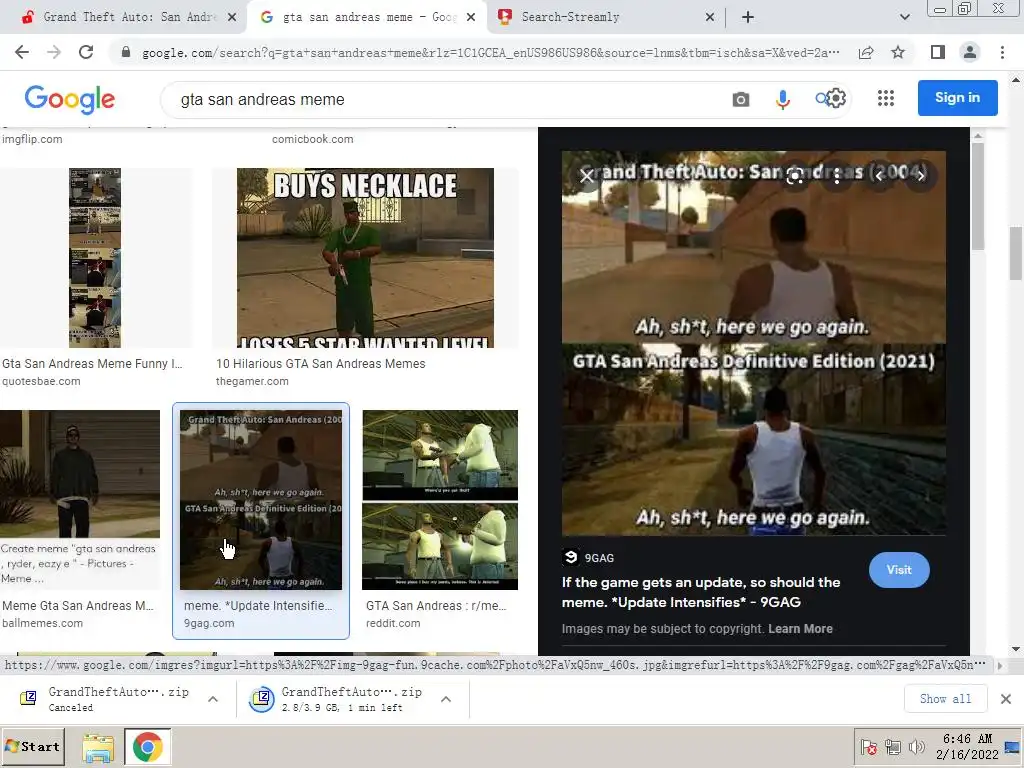Click the search query input field
1024x768 pixels.
pyautogui.click(x=451, y=99)
